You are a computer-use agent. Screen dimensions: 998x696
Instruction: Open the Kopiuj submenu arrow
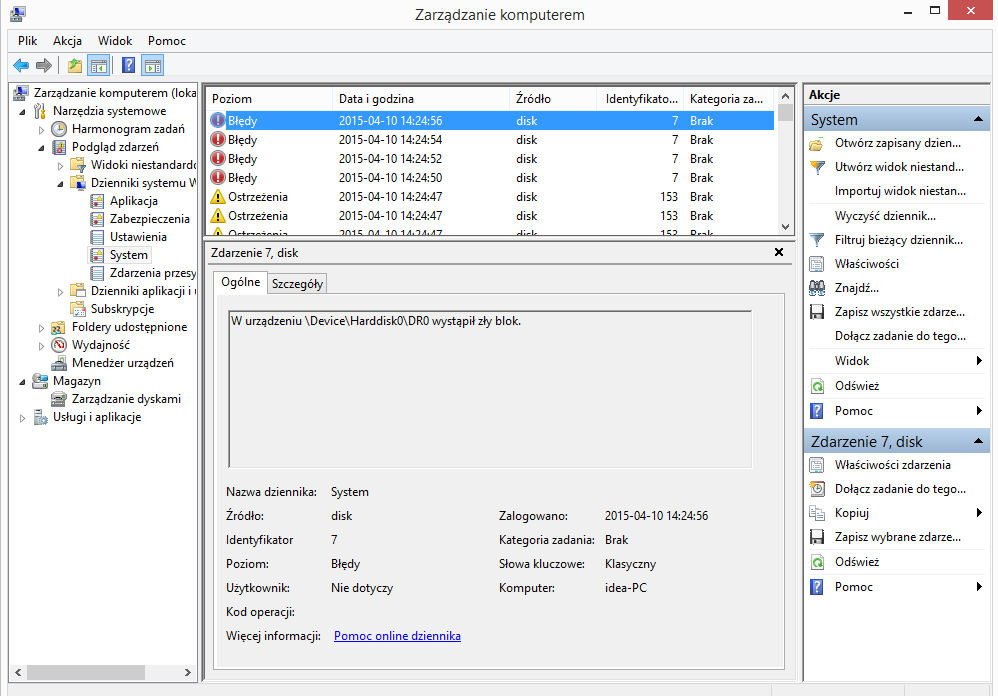click(979, 513)
